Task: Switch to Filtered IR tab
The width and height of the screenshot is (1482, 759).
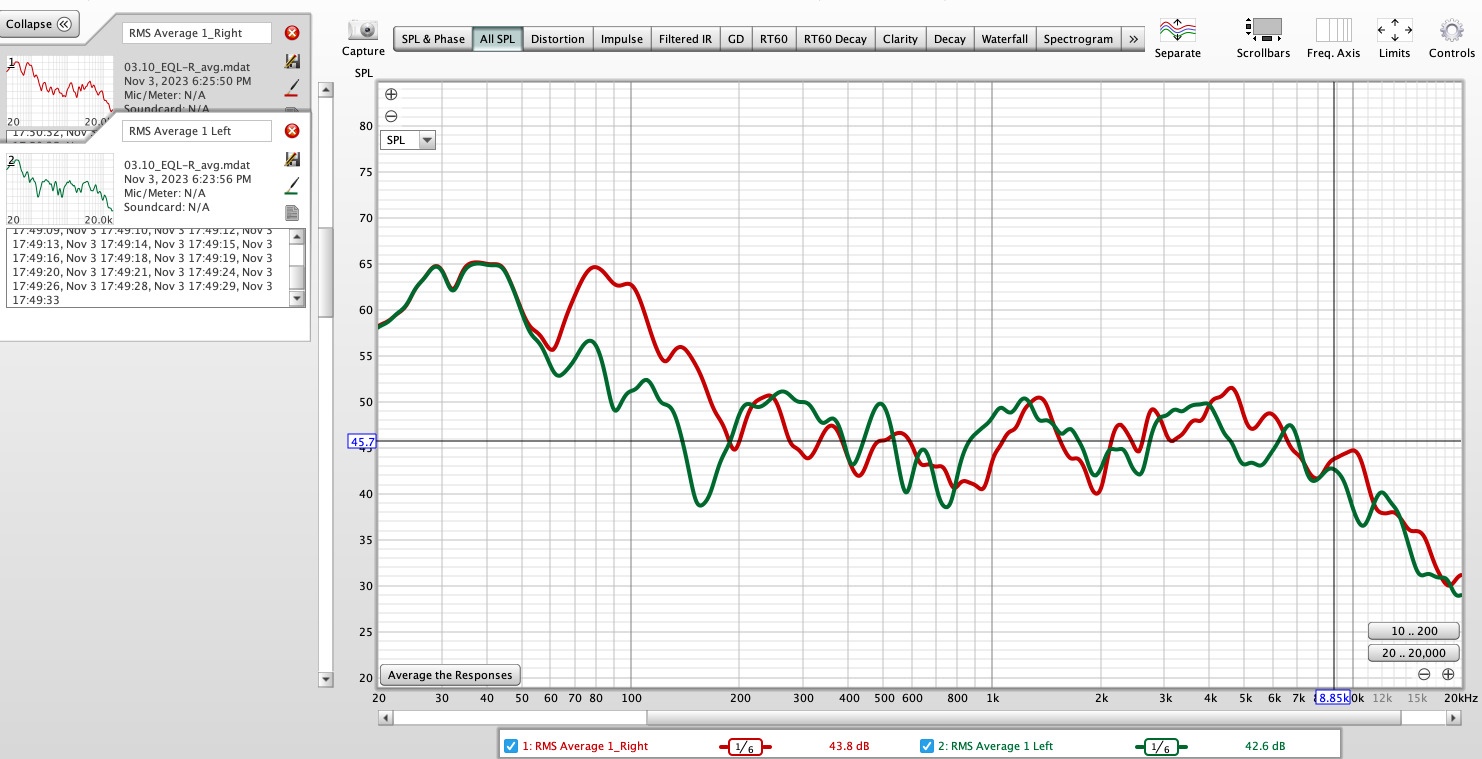Action: (x=685, y=39)
